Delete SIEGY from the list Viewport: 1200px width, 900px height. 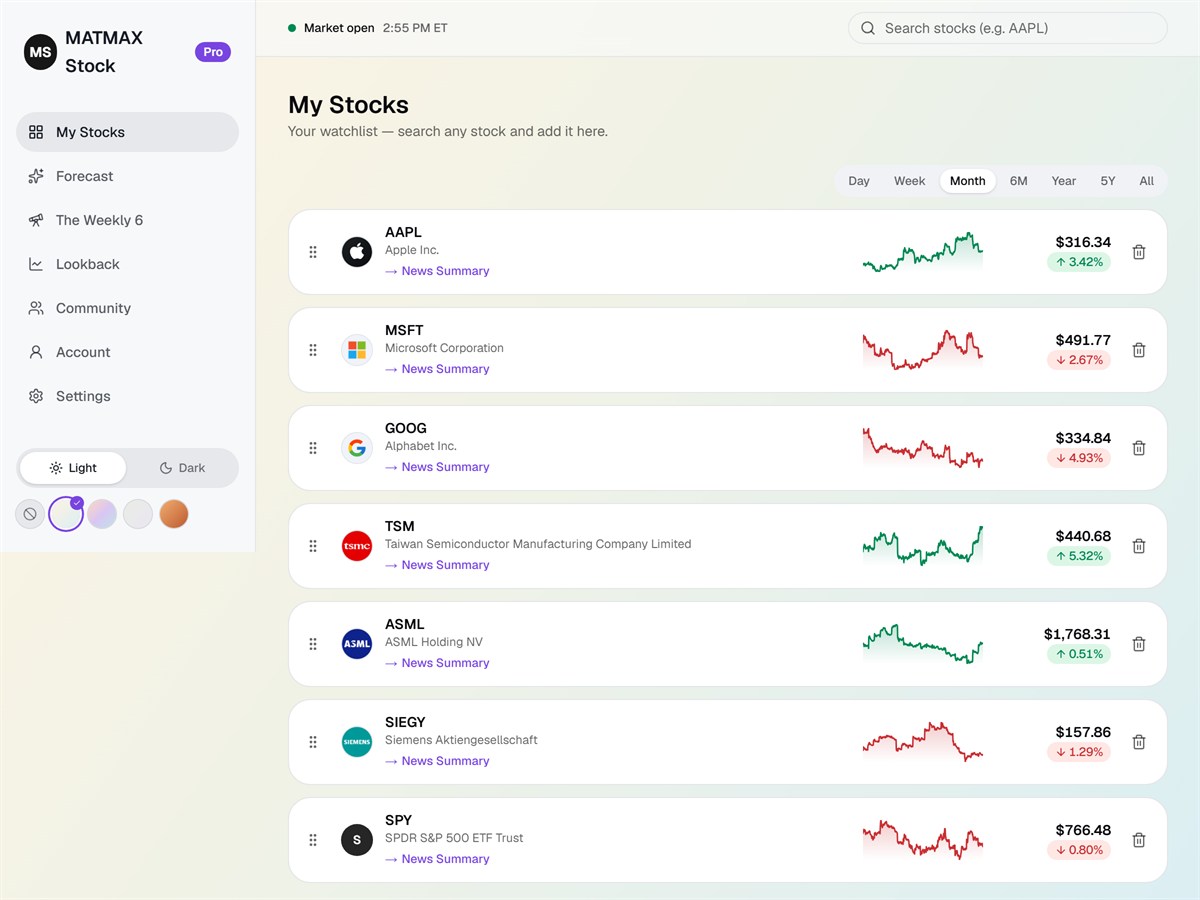(x=1138, y=742)
